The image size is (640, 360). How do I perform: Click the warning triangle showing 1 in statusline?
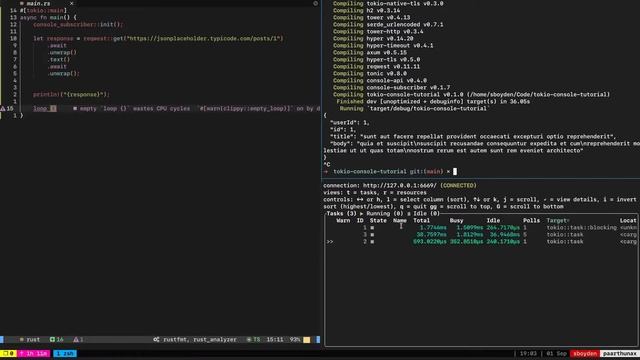point(76,340)
